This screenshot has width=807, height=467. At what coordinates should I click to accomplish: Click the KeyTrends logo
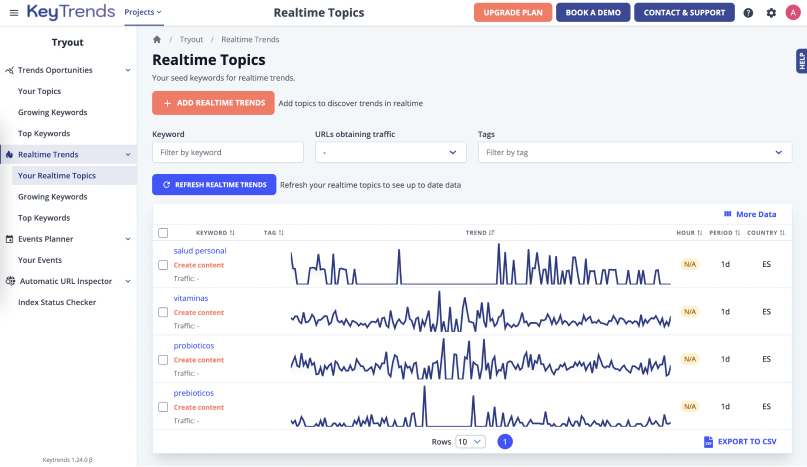pyautogui.click(x=71, y=12)
